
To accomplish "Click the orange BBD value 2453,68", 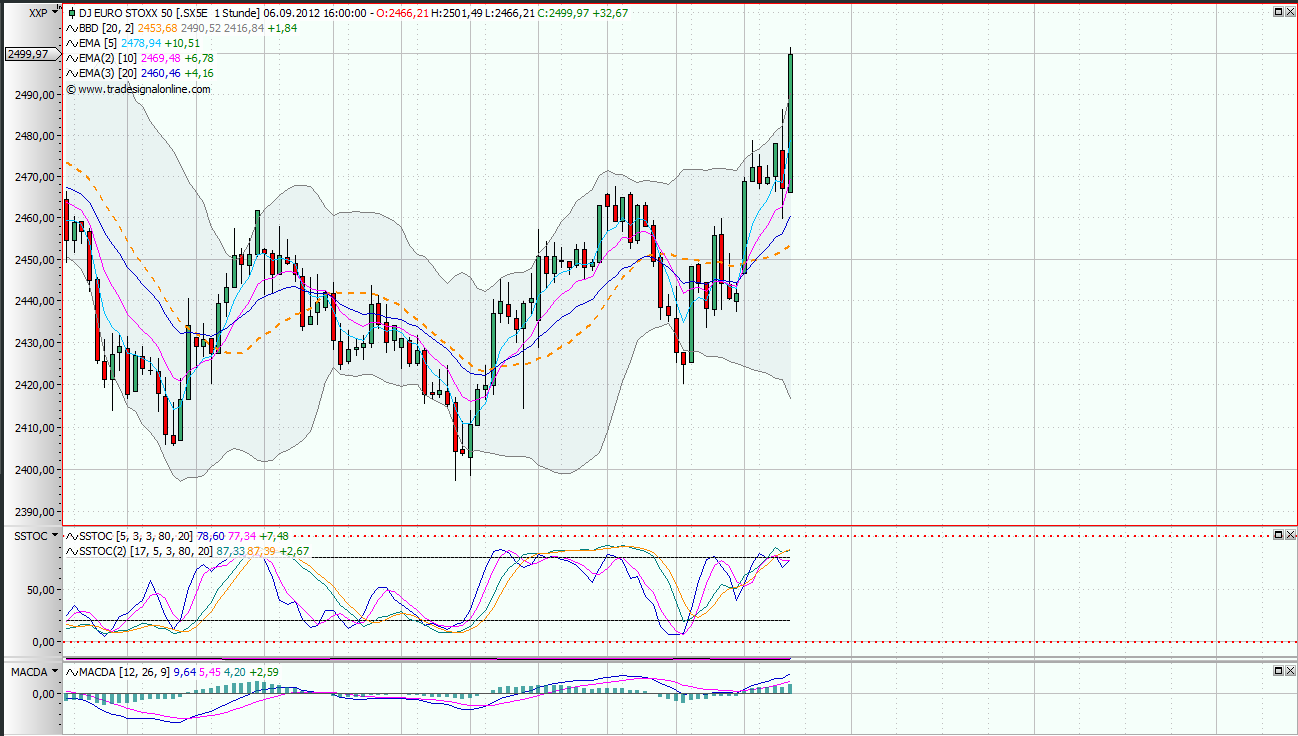I will (156, 28).
